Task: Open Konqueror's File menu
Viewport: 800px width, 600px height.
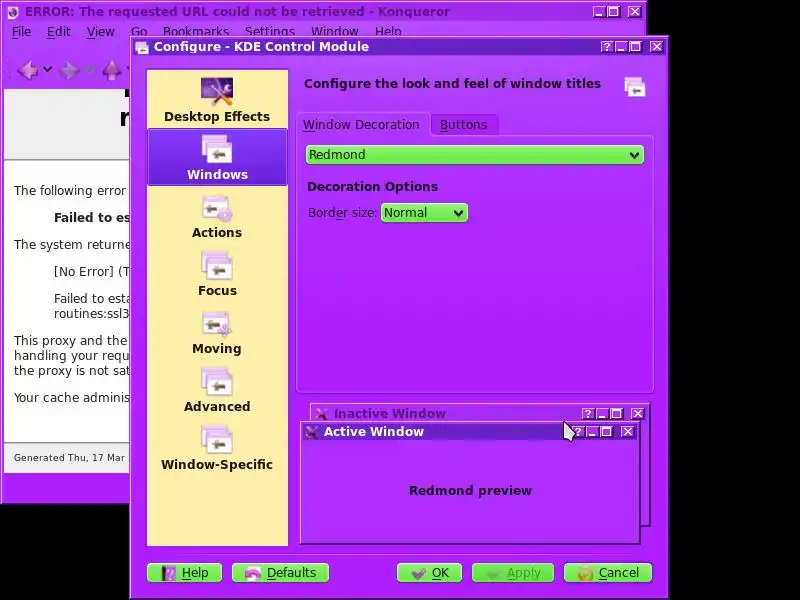Action: click(21, 32)
